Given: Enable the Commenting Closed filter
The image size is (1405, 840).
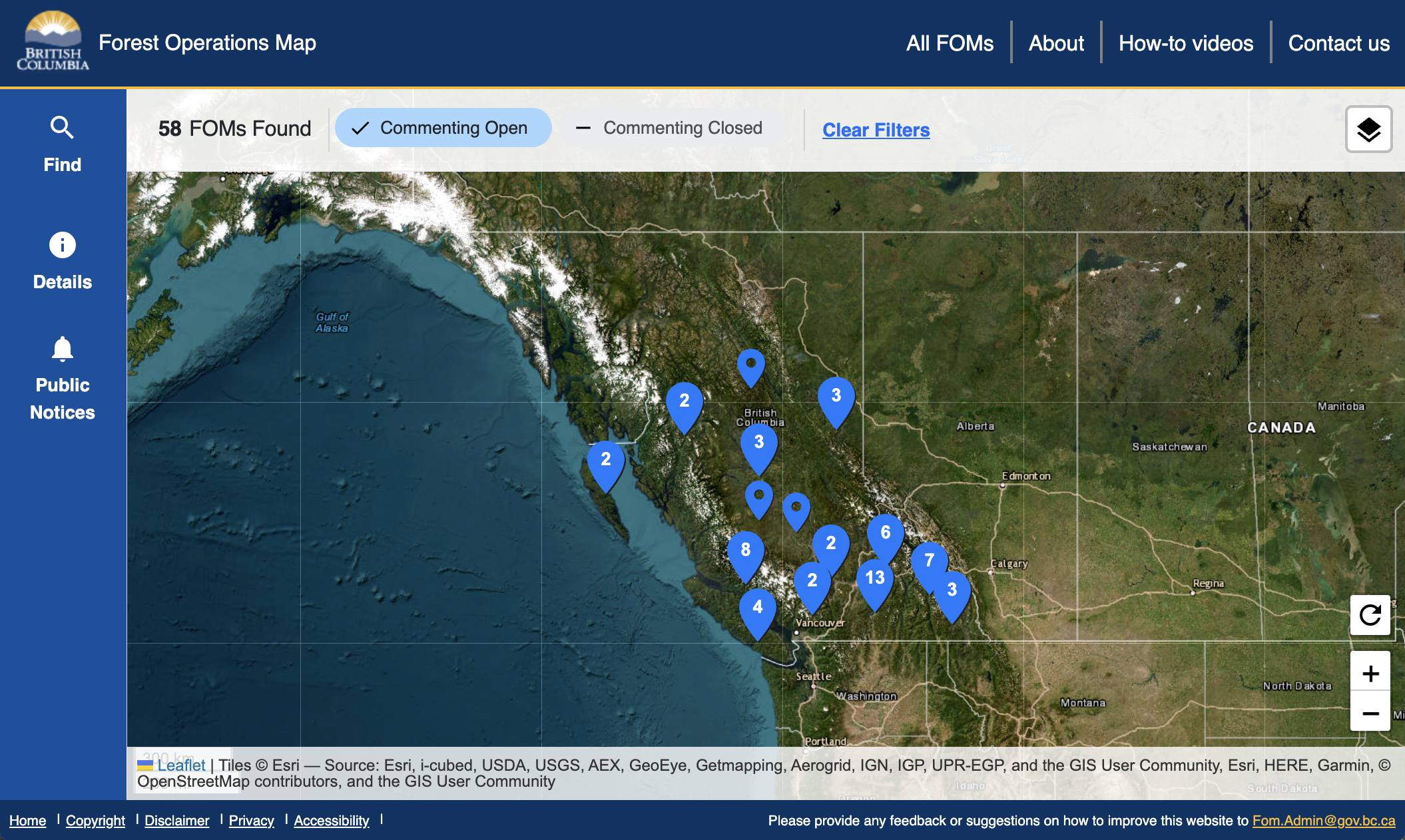Looking at the screenshot, I should (670, 128).
